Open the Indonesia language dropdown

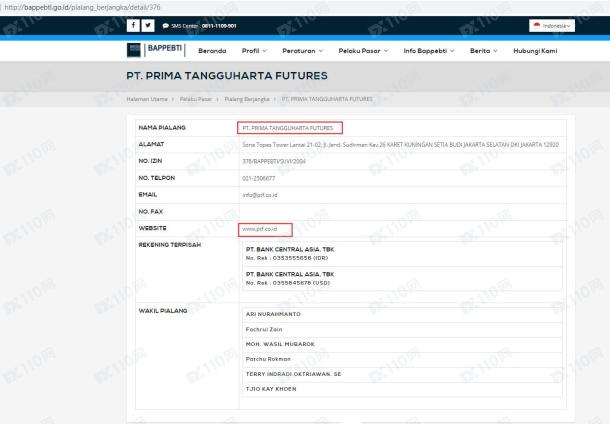click(x=552, y=26)
